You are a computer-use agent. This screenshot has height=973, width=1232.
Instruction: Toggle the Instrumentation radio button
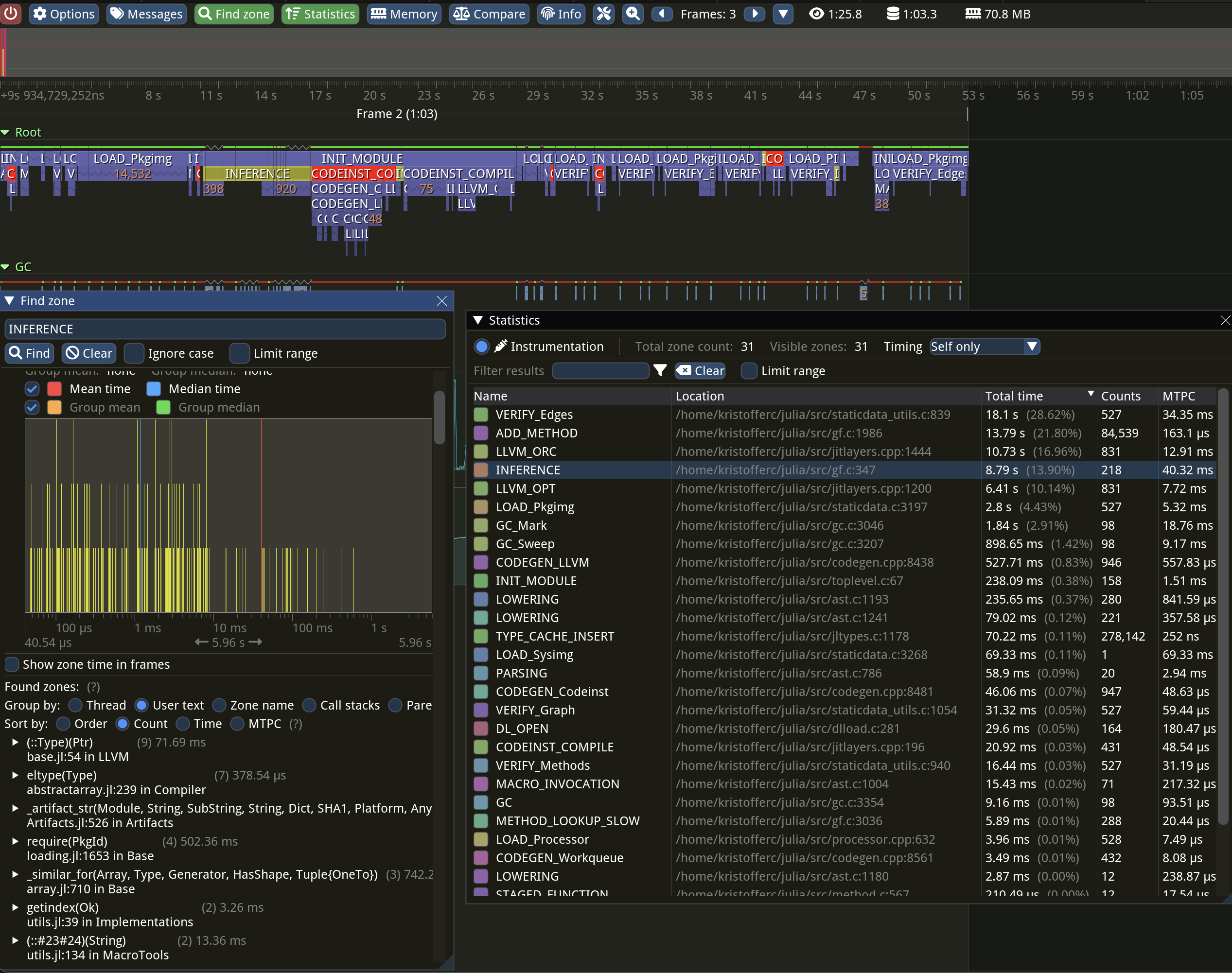(481, 347)
